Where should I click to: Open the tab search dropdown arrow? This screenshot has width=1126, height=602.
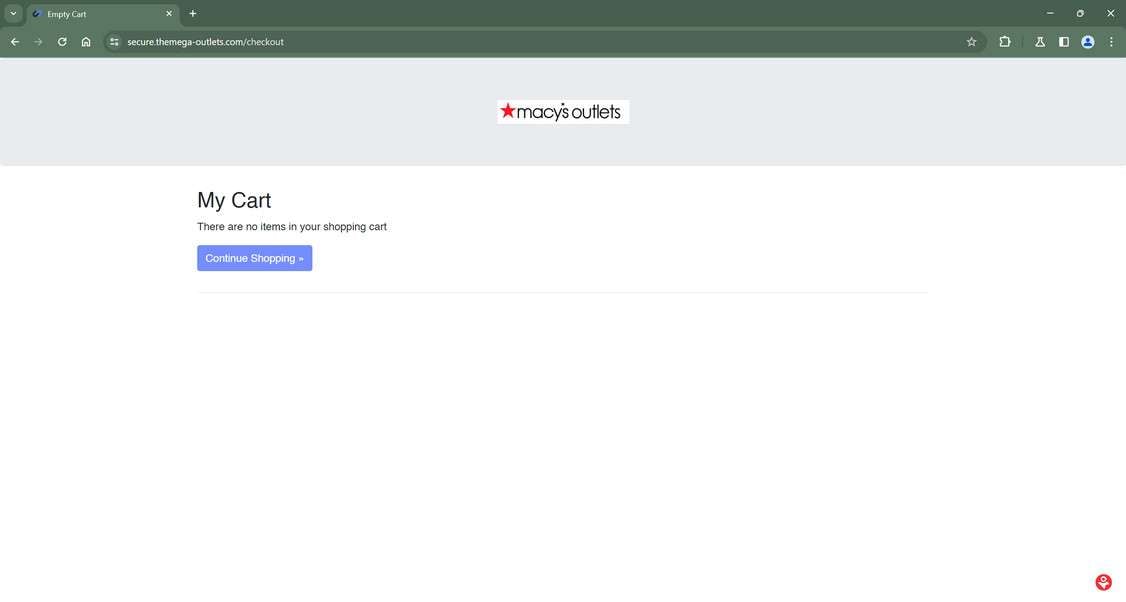click(13, 14)
